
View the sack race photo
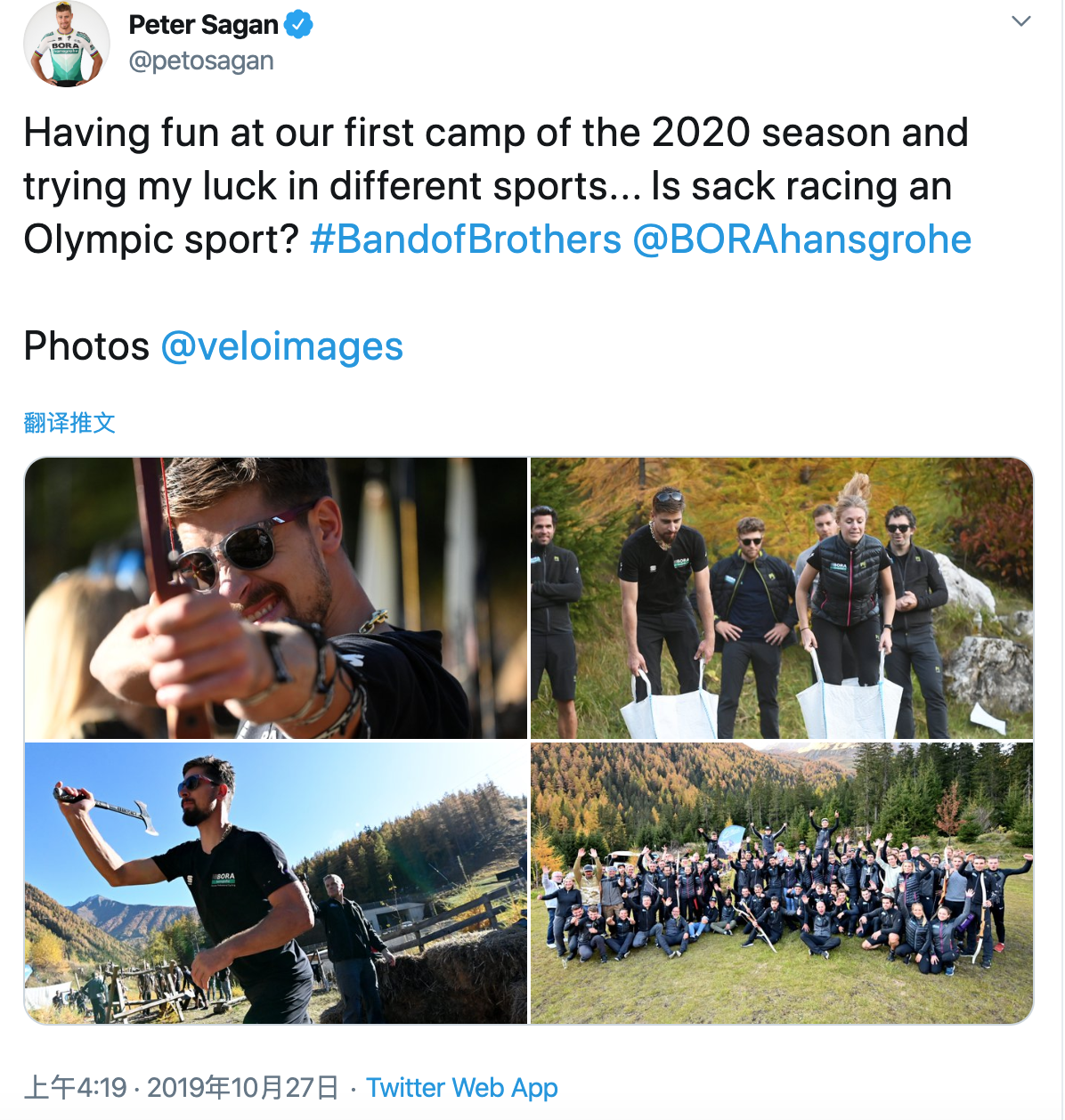pyautogui.click(x=782, y=598)
